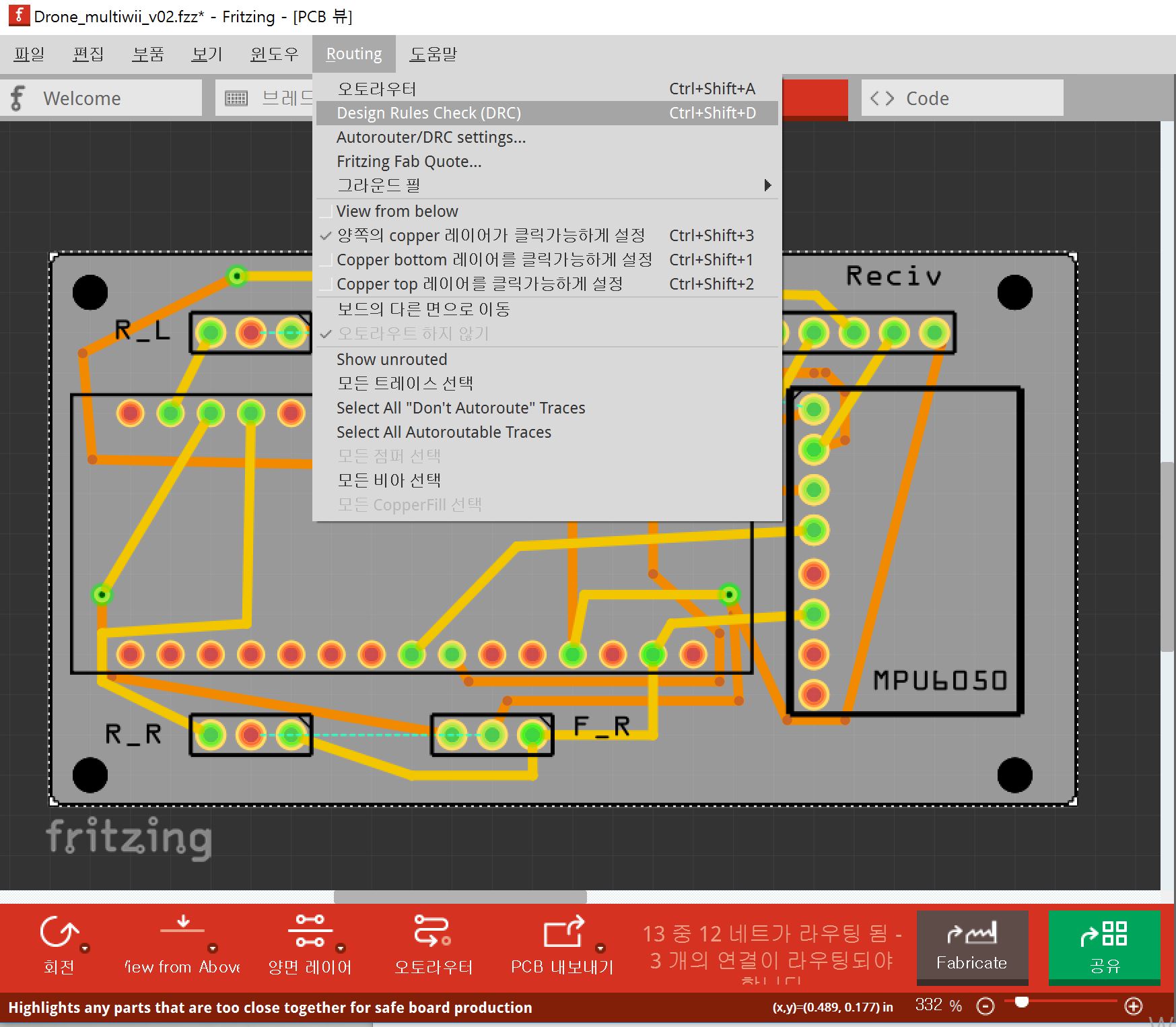Switch to the Welcome tab
1176x1027 pixels.
tap(101, 98)
